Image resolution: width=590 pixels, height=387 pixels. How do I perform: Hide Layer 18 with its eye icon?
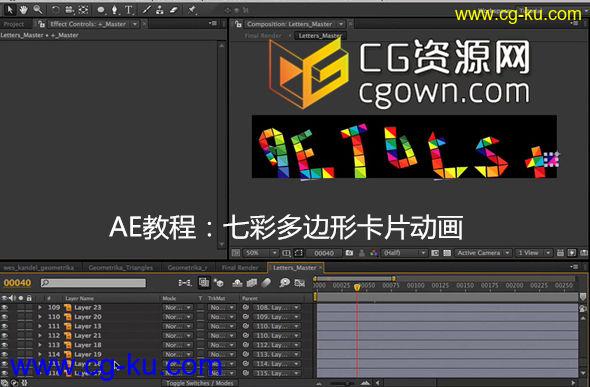click(x=5, y=345)
